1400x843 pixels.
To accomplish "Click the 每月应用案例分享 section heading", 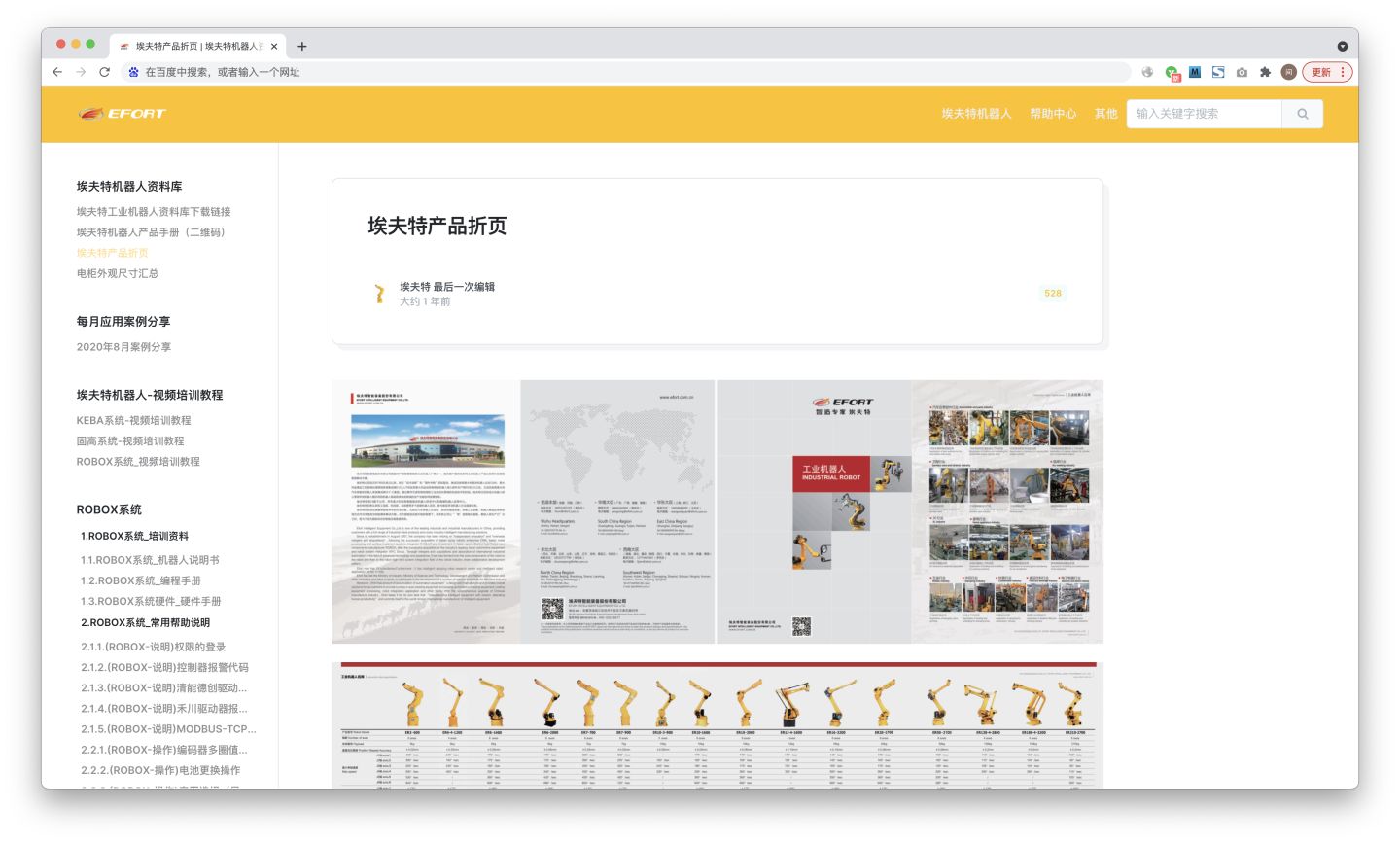I will [123, 322].
